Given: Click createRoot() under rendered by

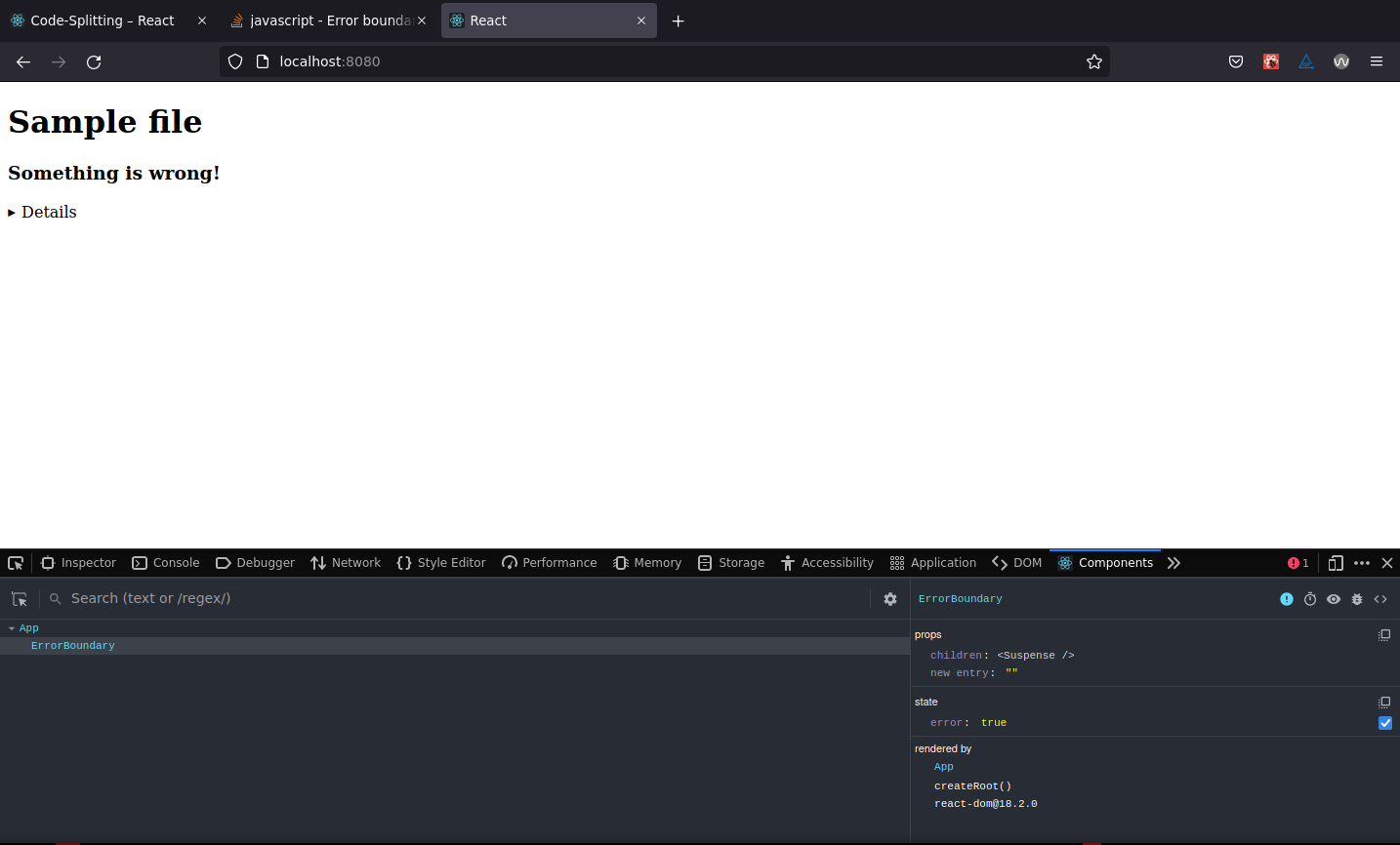Looking at the screenshot, I should [972, 786].
